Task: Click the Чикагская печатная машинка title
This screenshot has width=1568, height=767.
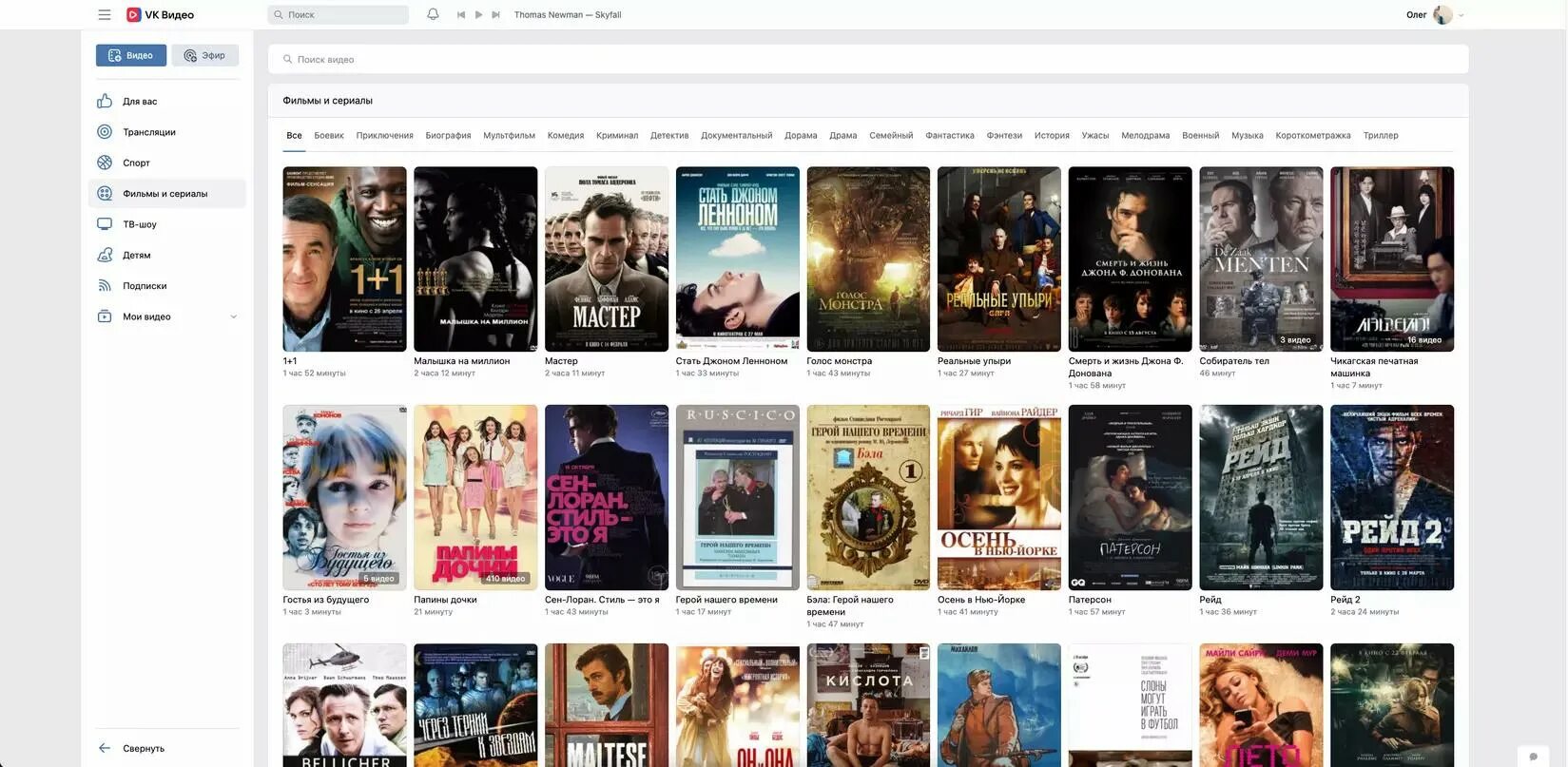Action: tap(1374, 367)
